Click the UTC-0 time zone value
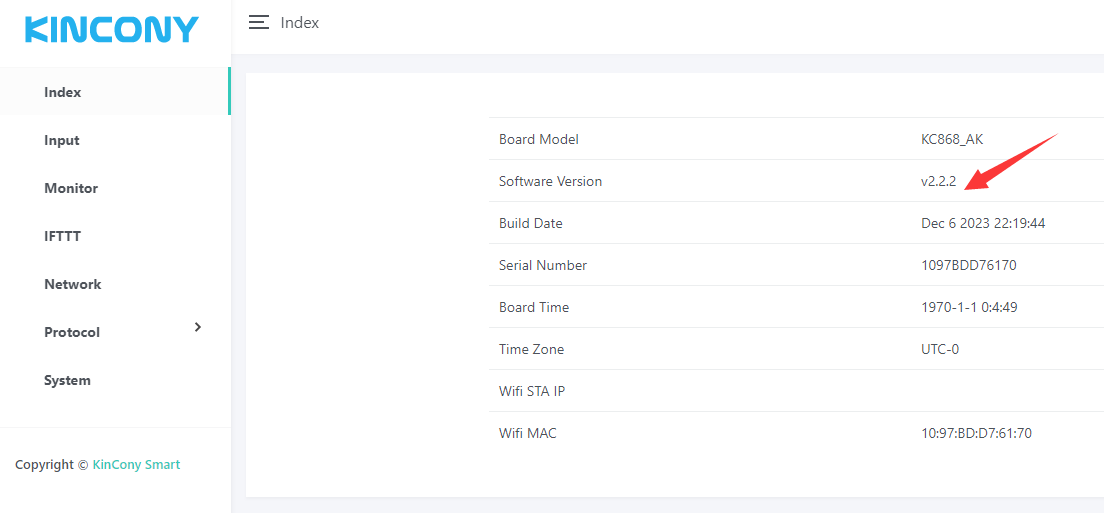Screen dimensions: 1104x513 [940, 349]
